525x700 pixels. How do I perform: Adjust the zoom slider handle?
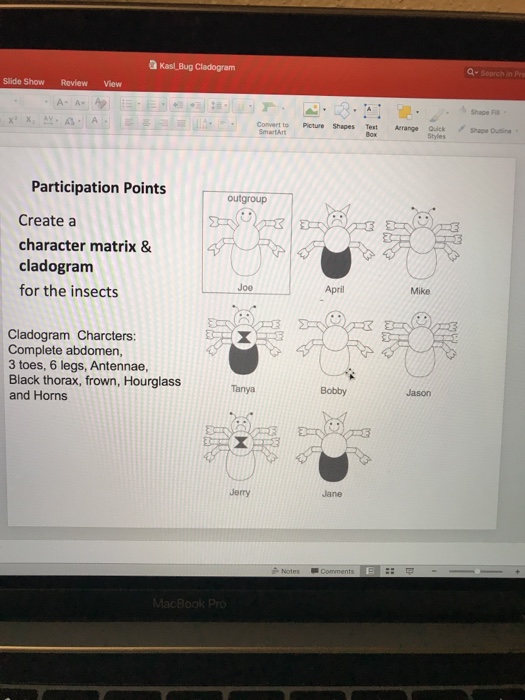click(477, 571)
